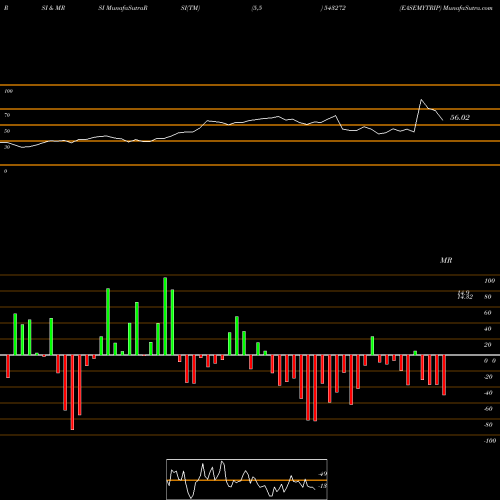The image size is (500, 500).
Task: Click the 80 label on MR axis
Action: click(488, 297)
